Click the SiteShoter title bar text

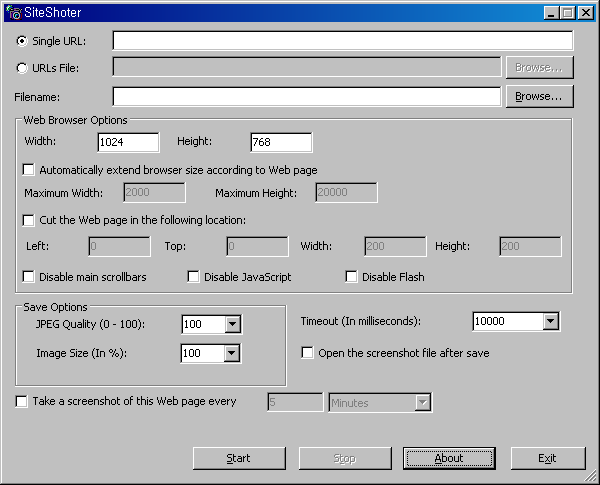tap(53, 13)
